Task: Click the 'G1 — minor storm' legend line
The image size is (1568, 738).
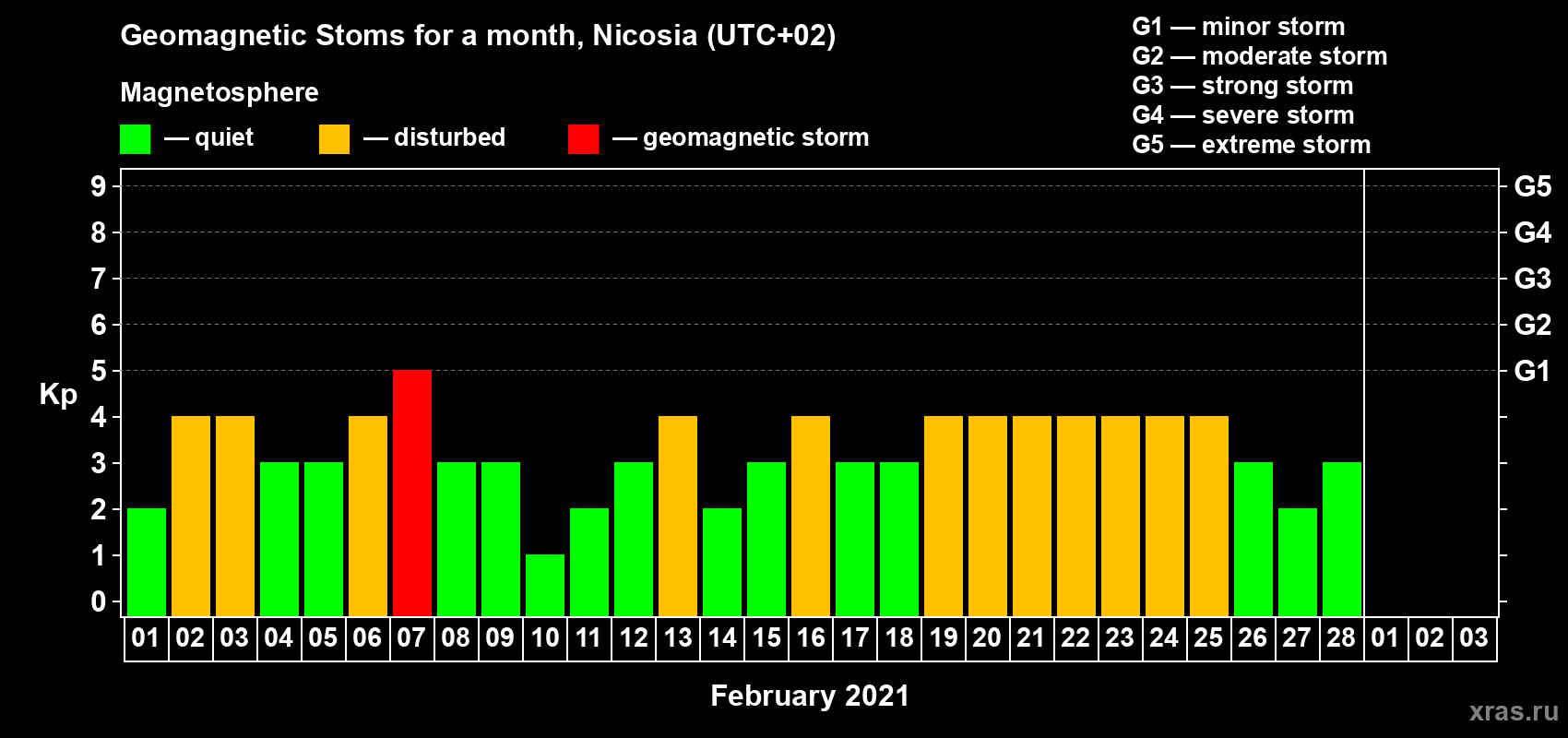Action: click(x=1239, y=27)
